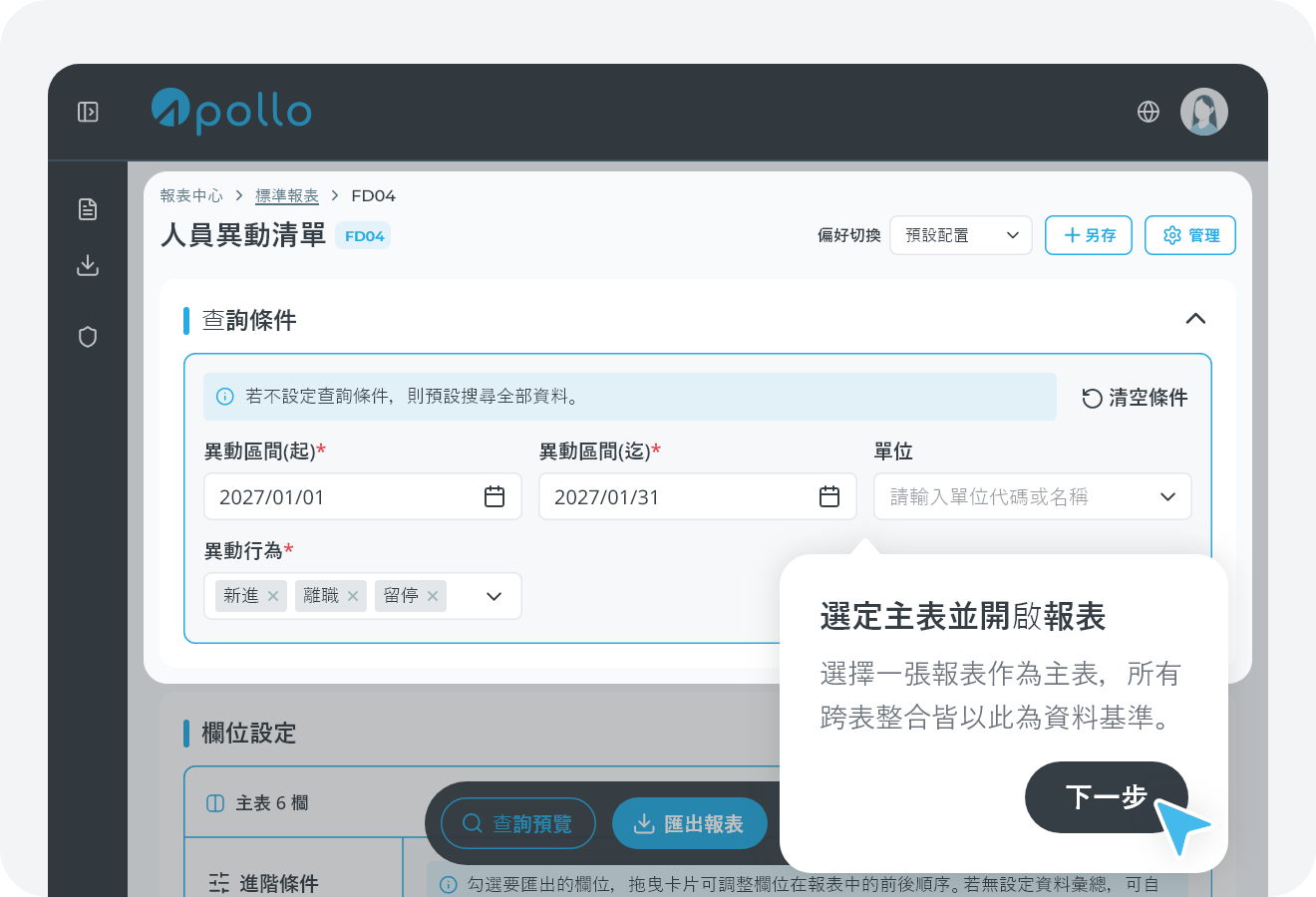Click the FD04 badge beside the title
The image size is (1316, 897).
point(364,236)
